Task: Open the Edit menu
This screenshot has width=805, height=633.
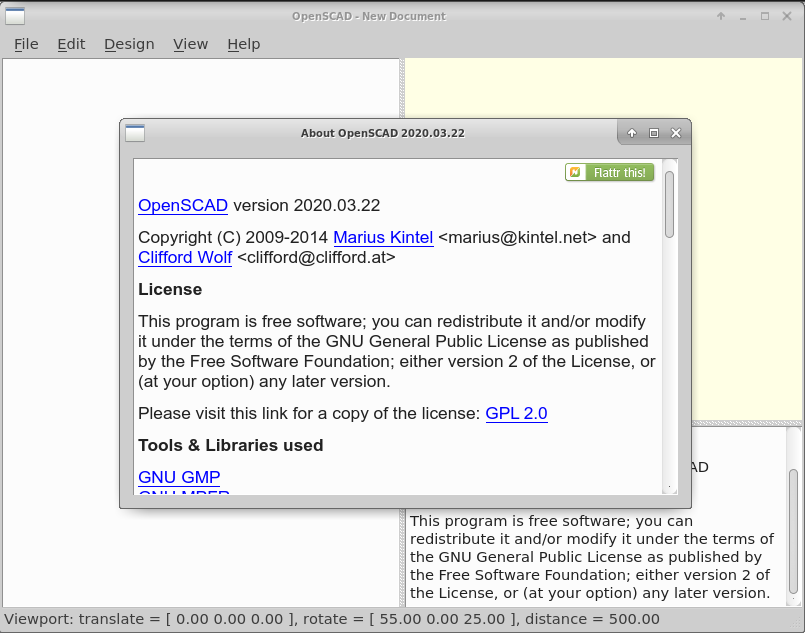Action: point(71,44)
